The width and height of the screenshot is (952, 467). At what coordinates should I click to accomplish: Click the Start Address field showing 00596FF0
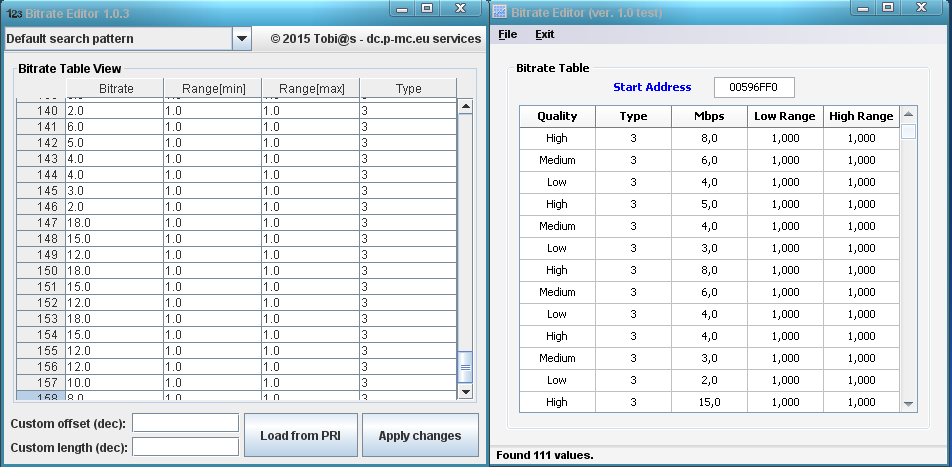pyautogui.click(x=754, y=87)
